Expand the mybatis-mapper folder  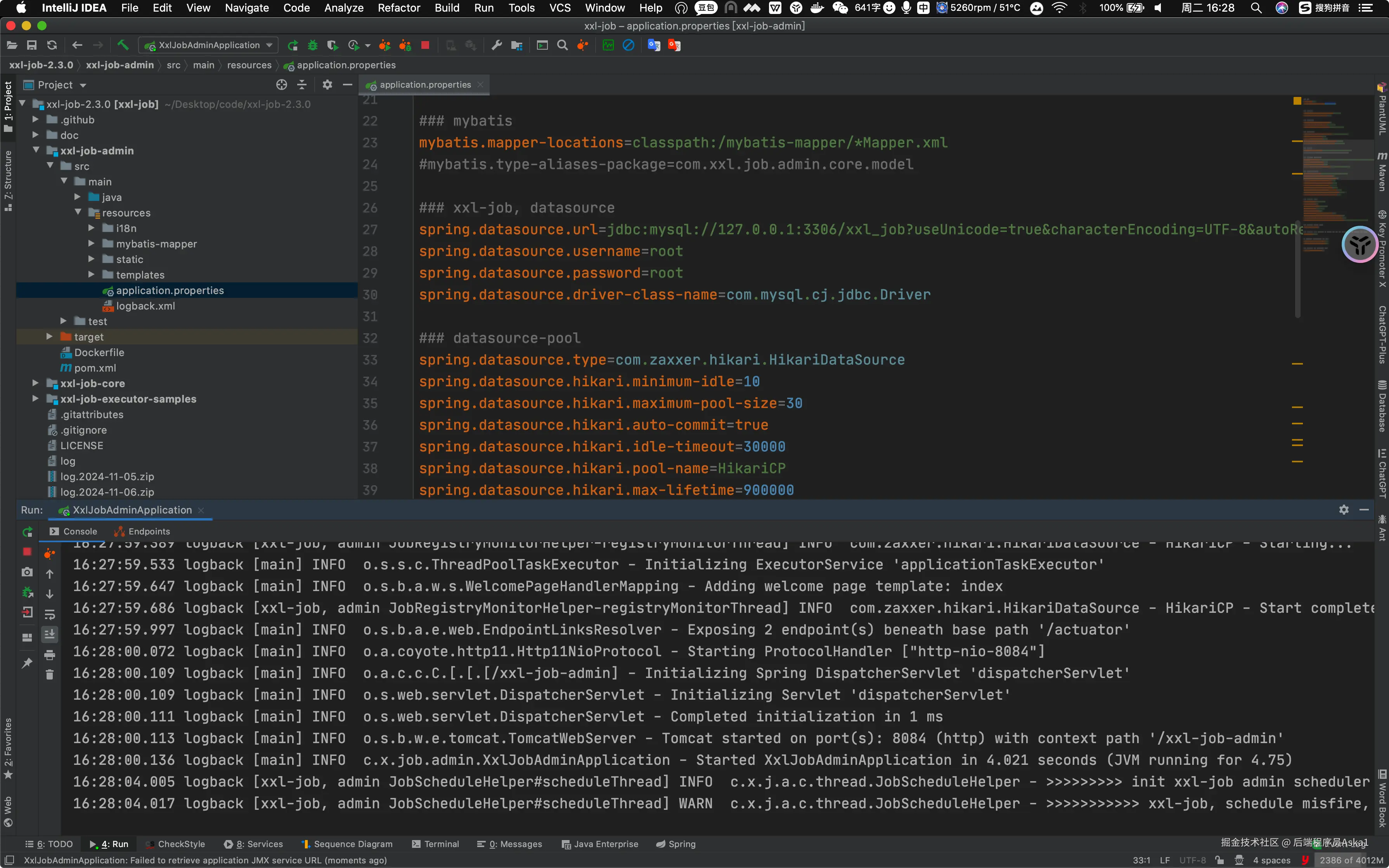point(91,244)
